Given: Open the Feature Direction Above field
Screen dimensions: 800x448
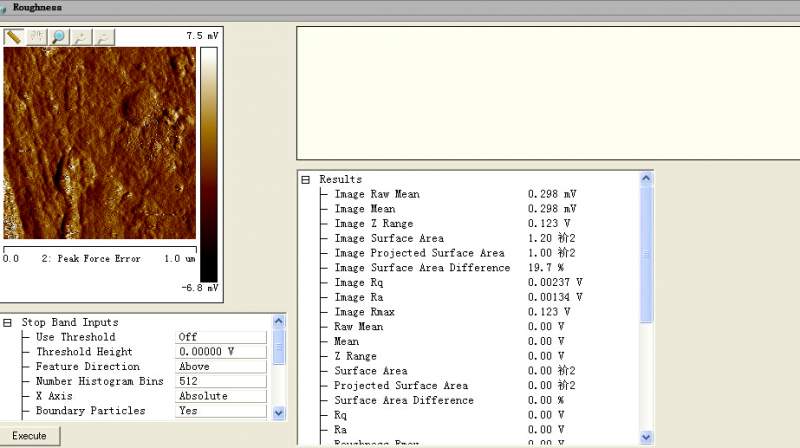Looking at the screenshot, I should (x=221, y=367).
